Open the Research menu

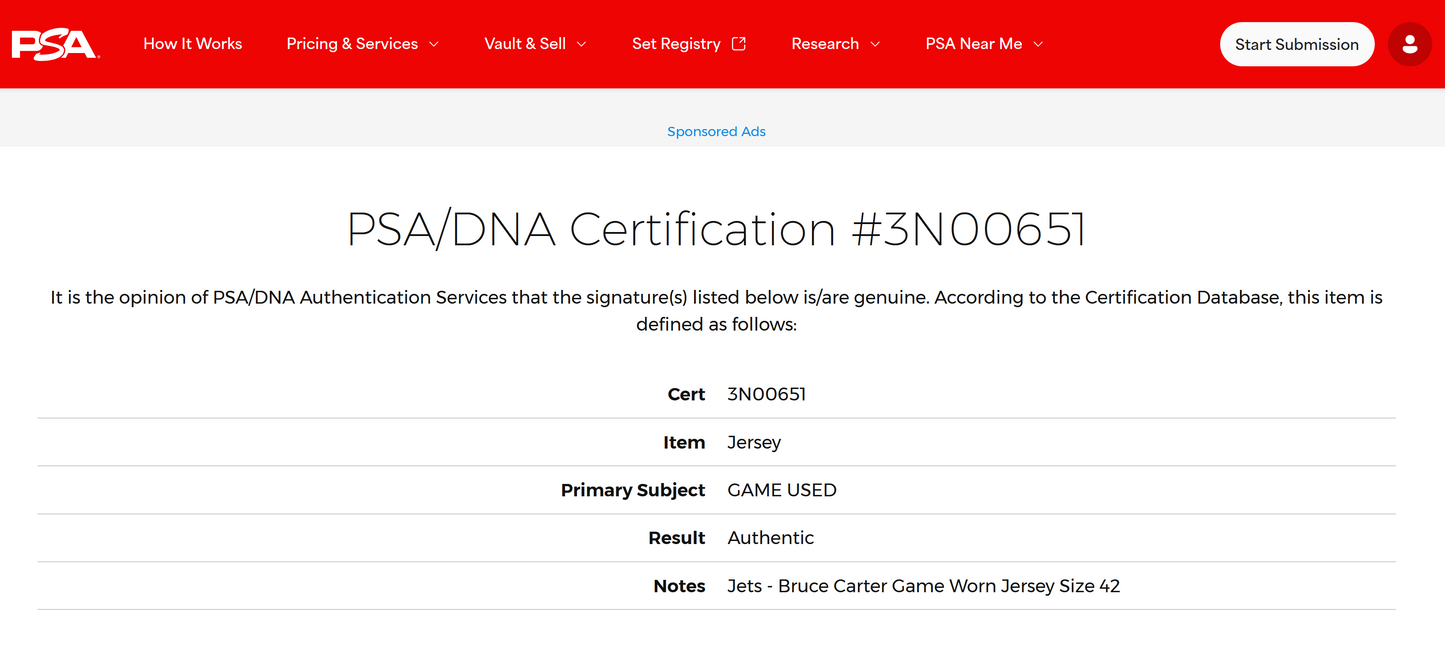825,44
